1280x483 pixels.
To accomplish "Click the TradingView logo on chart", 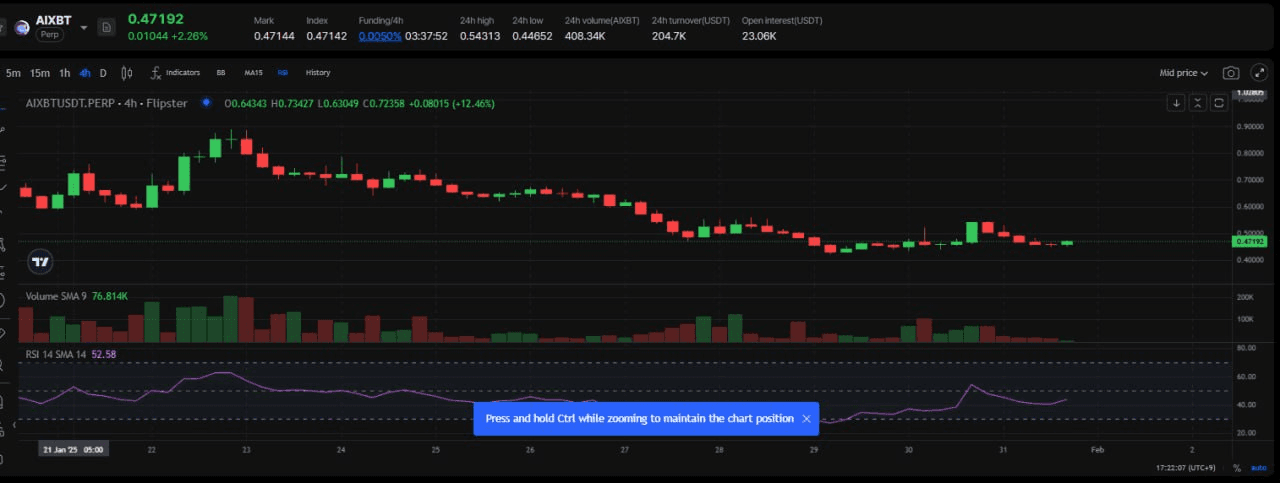I will pos(40,262).
